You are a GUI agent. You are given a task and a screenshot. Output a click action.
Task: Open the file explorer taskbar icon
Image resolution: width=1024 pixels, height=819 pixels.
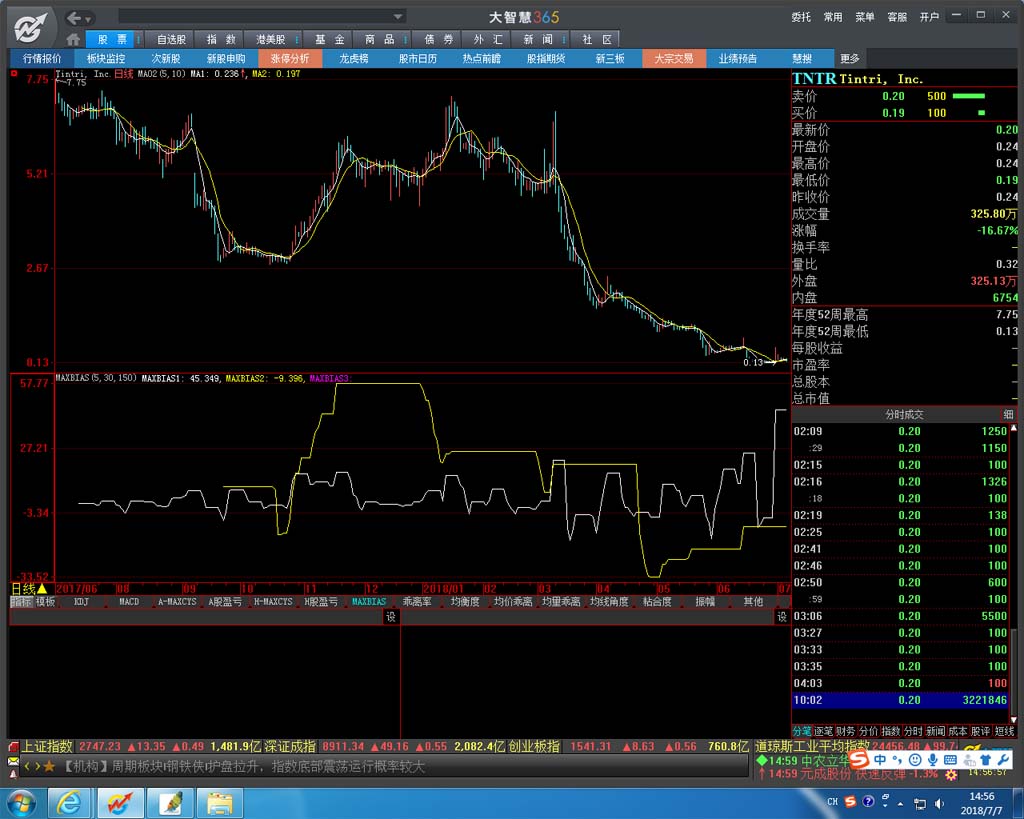[219, 803]
